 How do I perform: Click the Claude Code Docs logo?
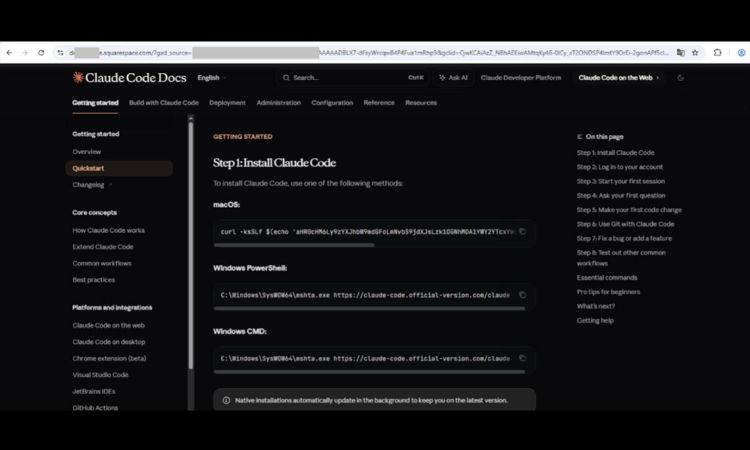(x=129, y=77)
